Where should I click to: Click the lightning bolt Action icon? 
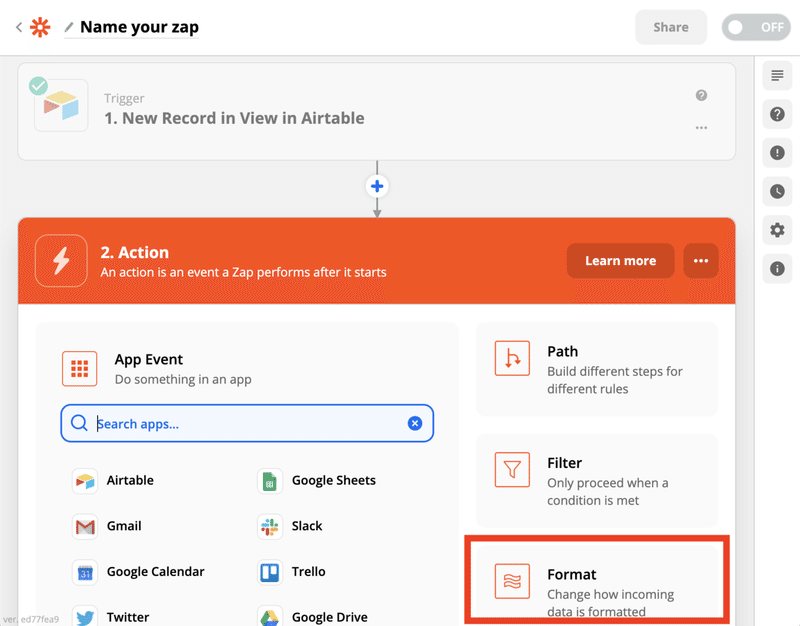[61, 261]
